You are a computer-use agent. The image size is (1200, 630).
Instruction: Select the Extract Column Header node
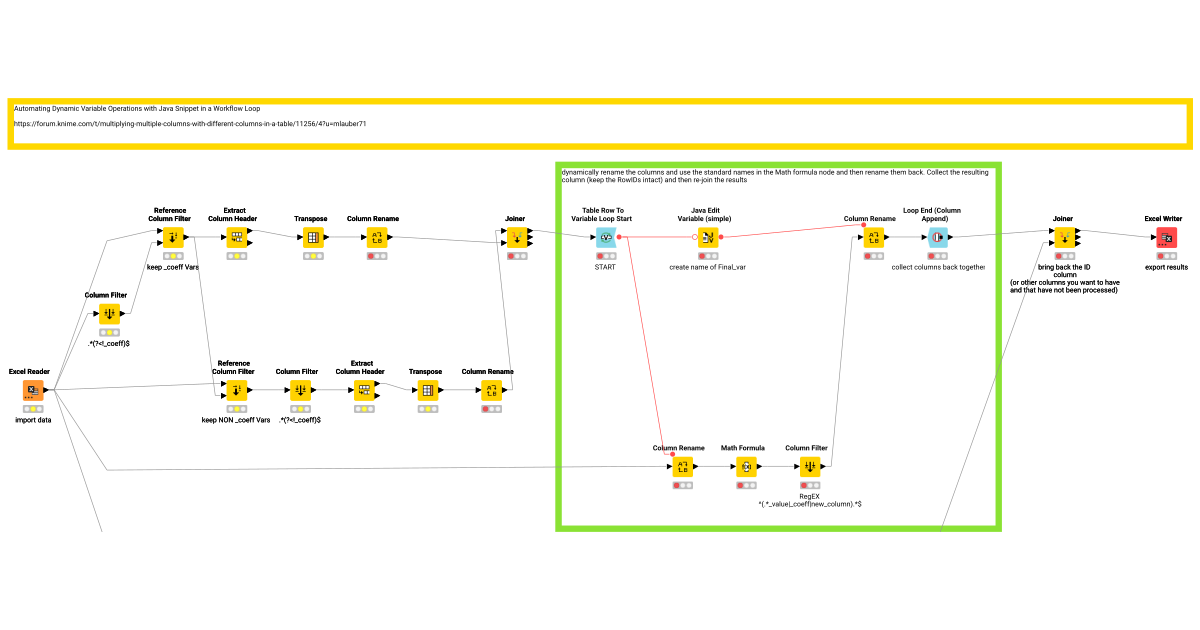[236, 238]
